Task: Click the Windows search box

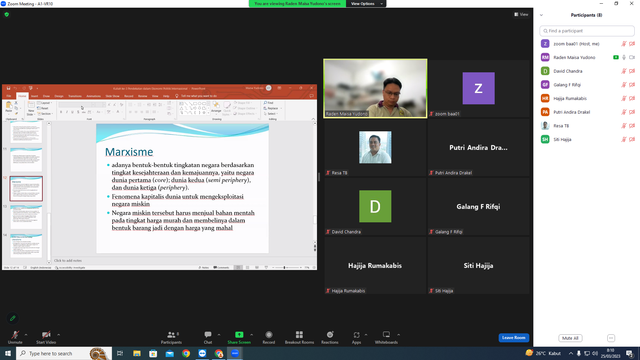Action: pyautogui.click(x=64, y=353)
